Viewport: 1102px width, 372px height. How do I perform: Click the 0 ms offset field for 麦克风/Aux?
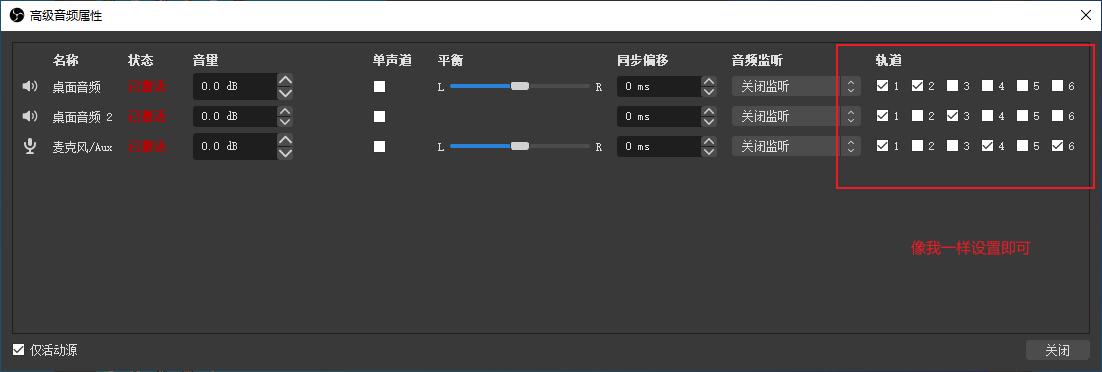[659, 146]
